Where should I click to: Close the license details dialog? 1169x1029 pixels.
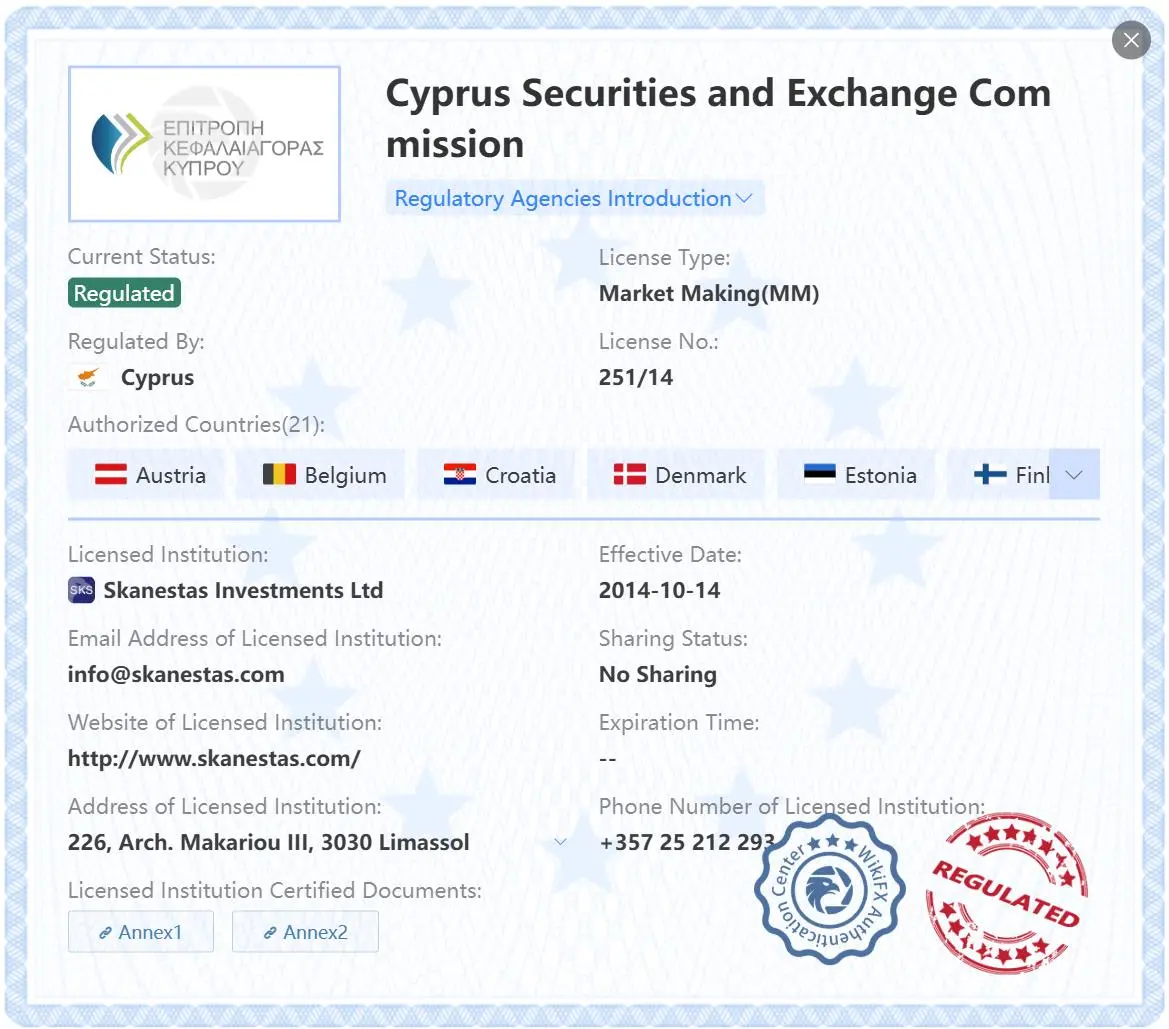1131,40
